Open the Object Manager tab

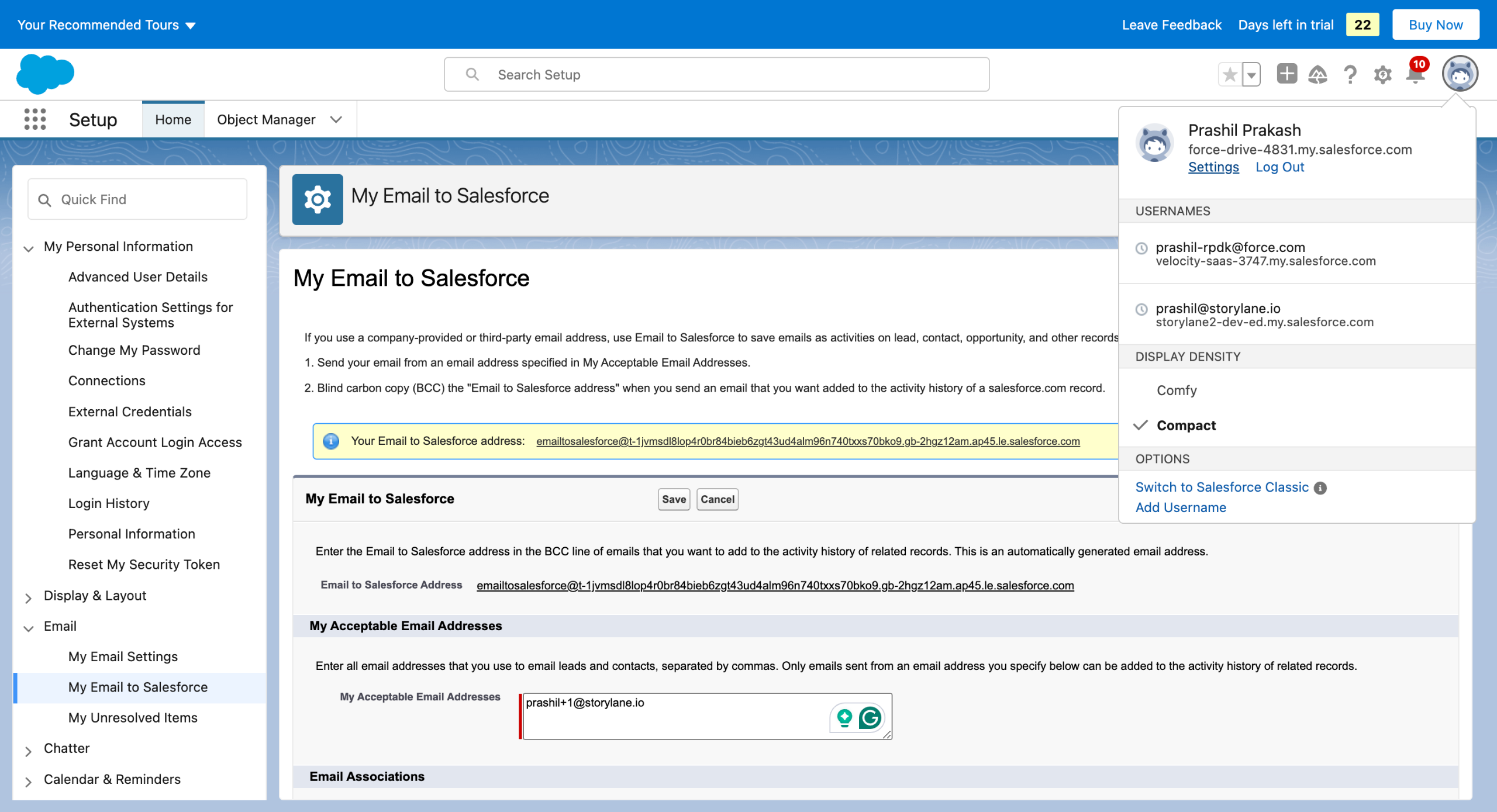pyautogui.click(x=266, y=119)
